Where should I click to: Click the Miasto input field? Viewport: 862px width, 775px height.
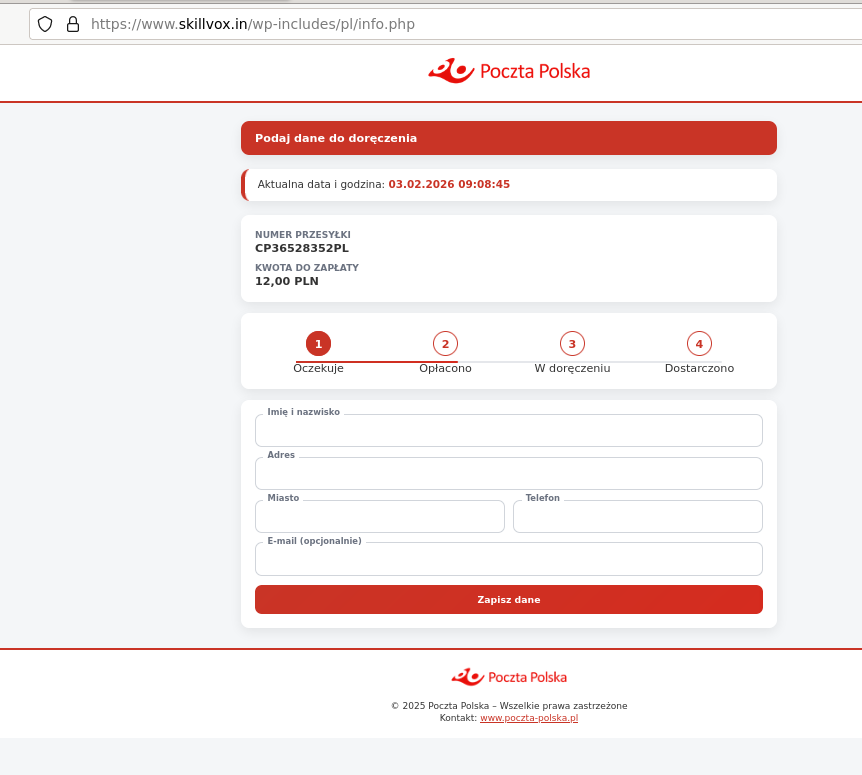point(379,516)
